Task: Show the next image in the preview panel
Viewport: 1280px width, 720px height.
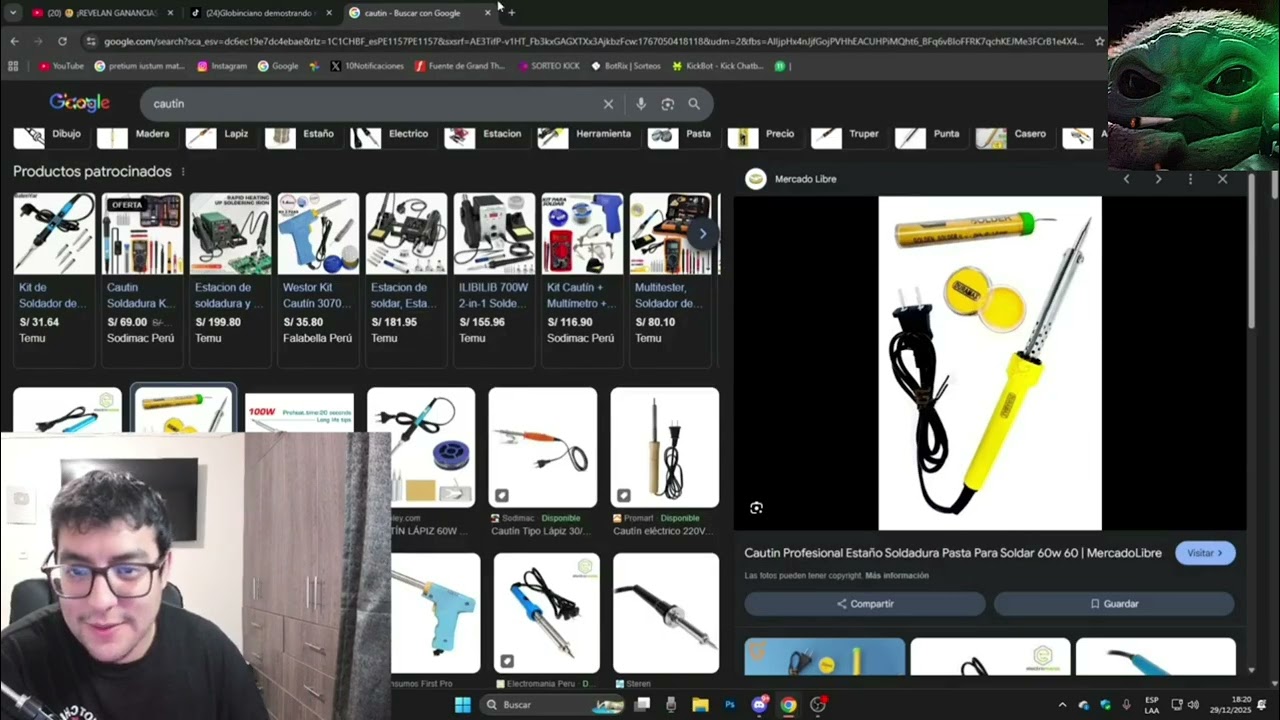Action: 1158,179
